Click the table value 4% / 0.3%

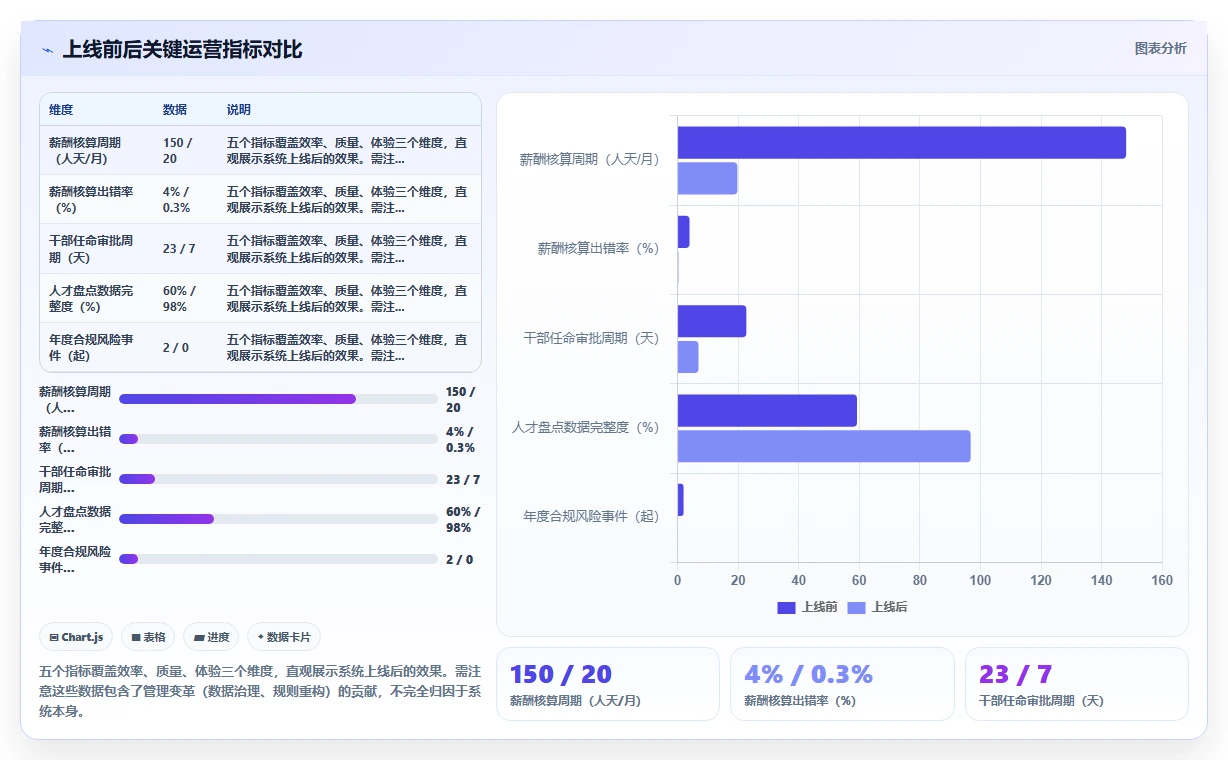(x=176, y=200)
